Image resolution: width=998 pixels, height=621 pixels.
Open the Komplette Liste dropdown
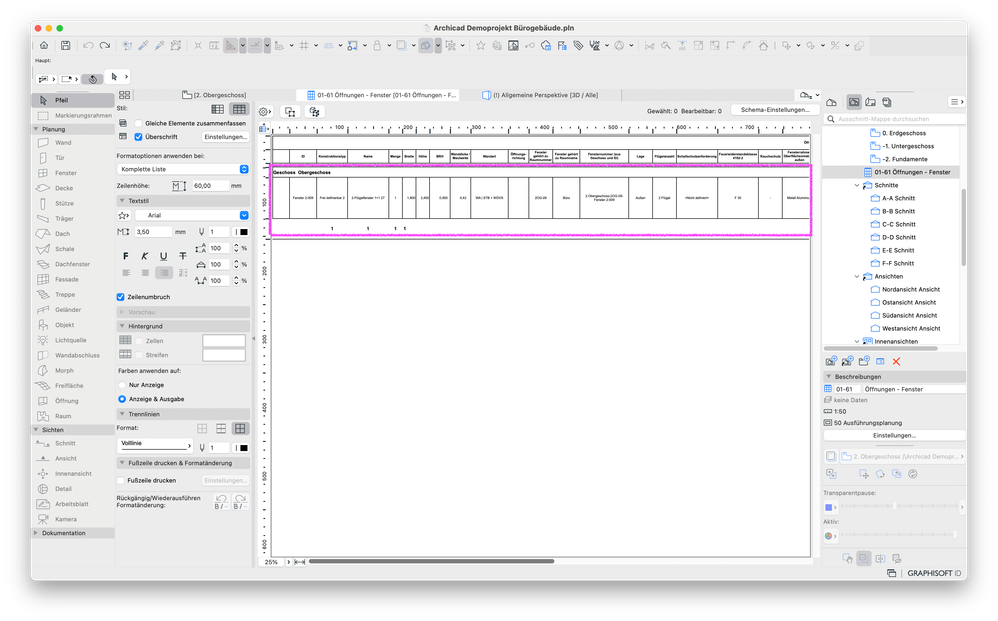183,169
